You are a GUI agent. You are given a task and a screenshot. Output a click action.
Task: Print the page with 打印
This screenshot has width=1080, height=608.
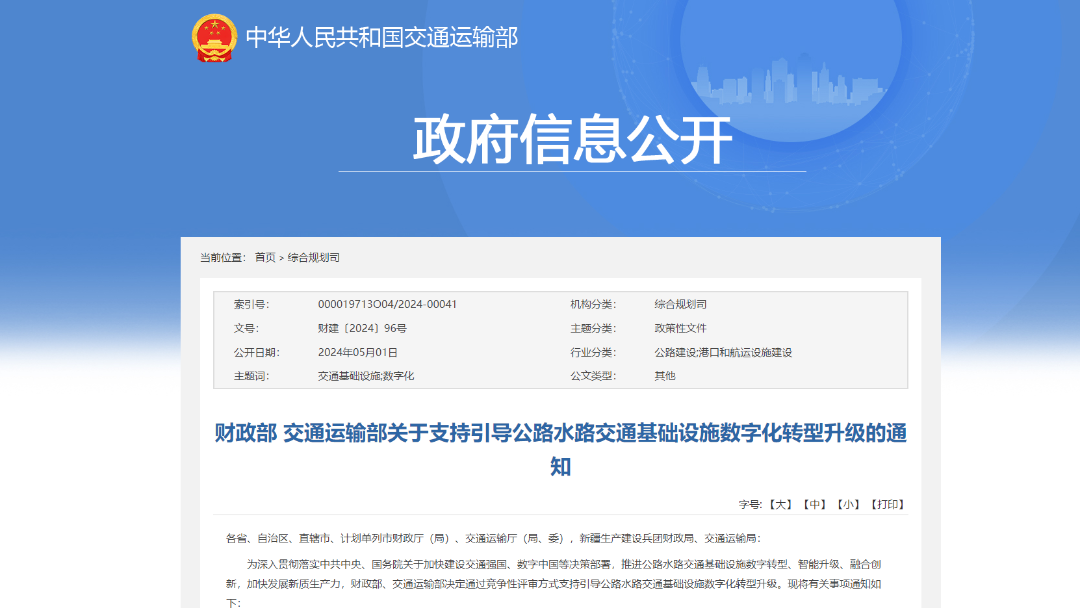coord(887,505)
